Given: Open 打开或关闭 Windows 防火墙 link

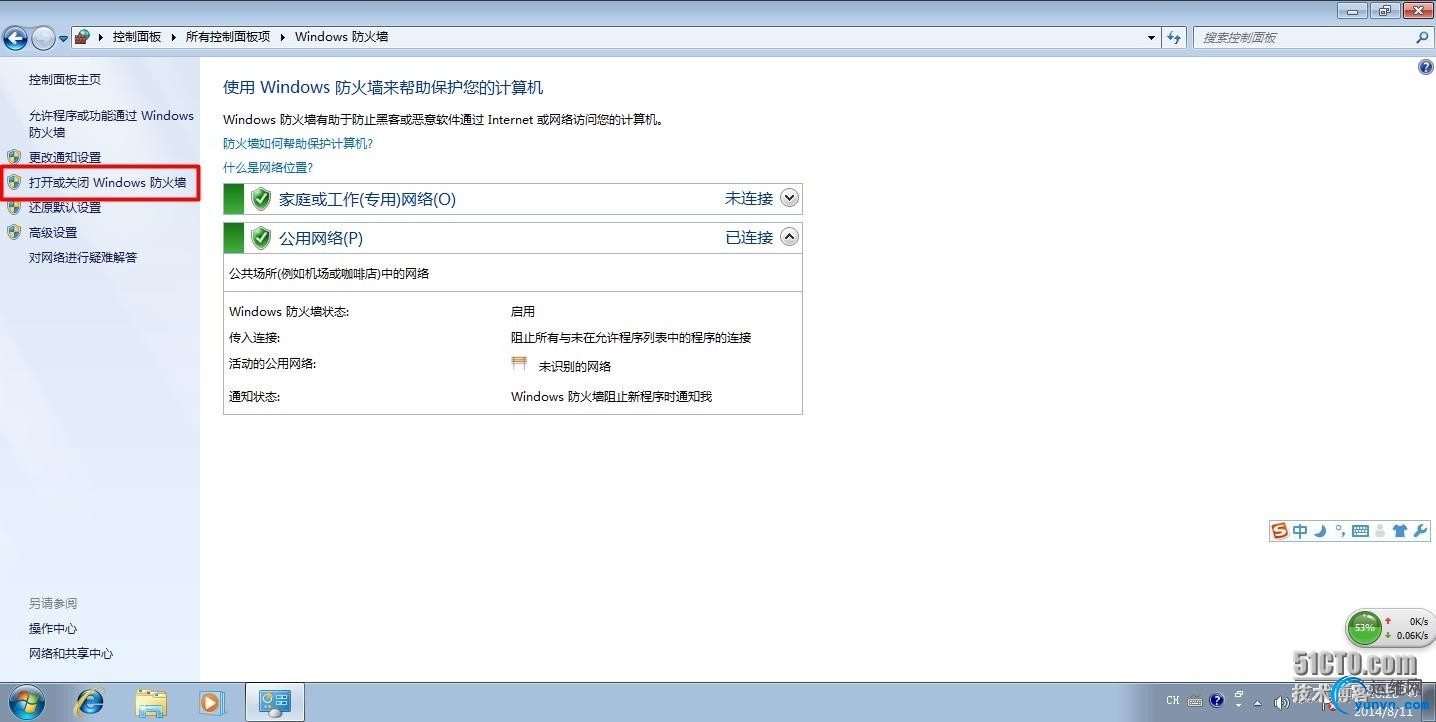Looking at the screenshot, I should (x=108, y=183).
